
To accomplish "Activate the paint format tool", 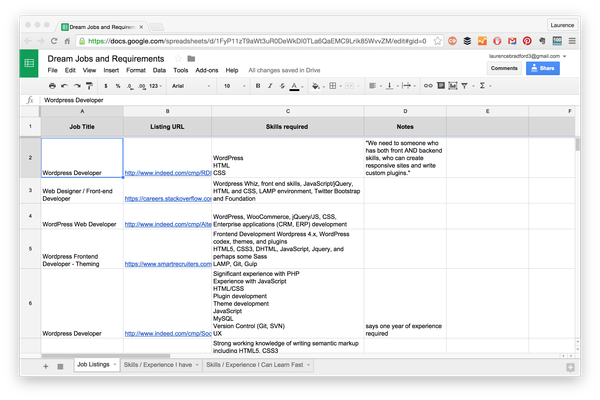I will pyautogui.click(x=89, y=86).
